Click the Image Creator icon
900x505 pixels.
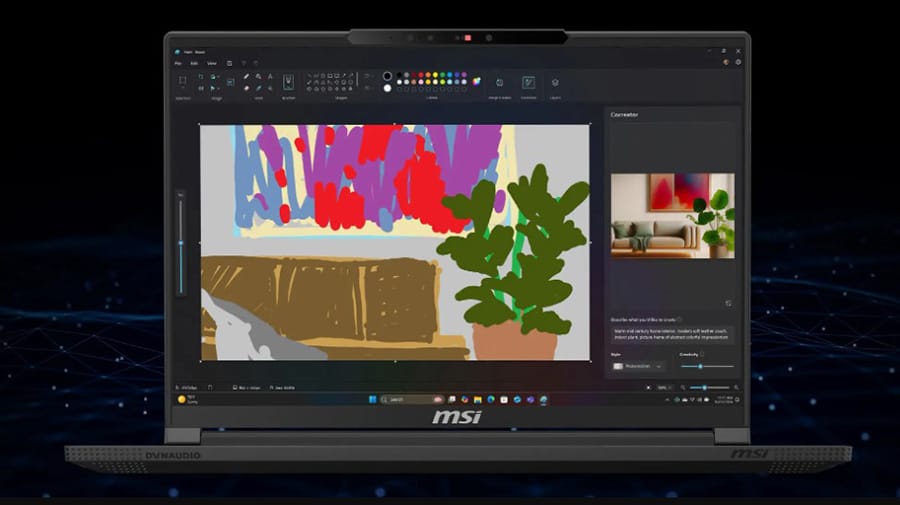coord(499,83)
